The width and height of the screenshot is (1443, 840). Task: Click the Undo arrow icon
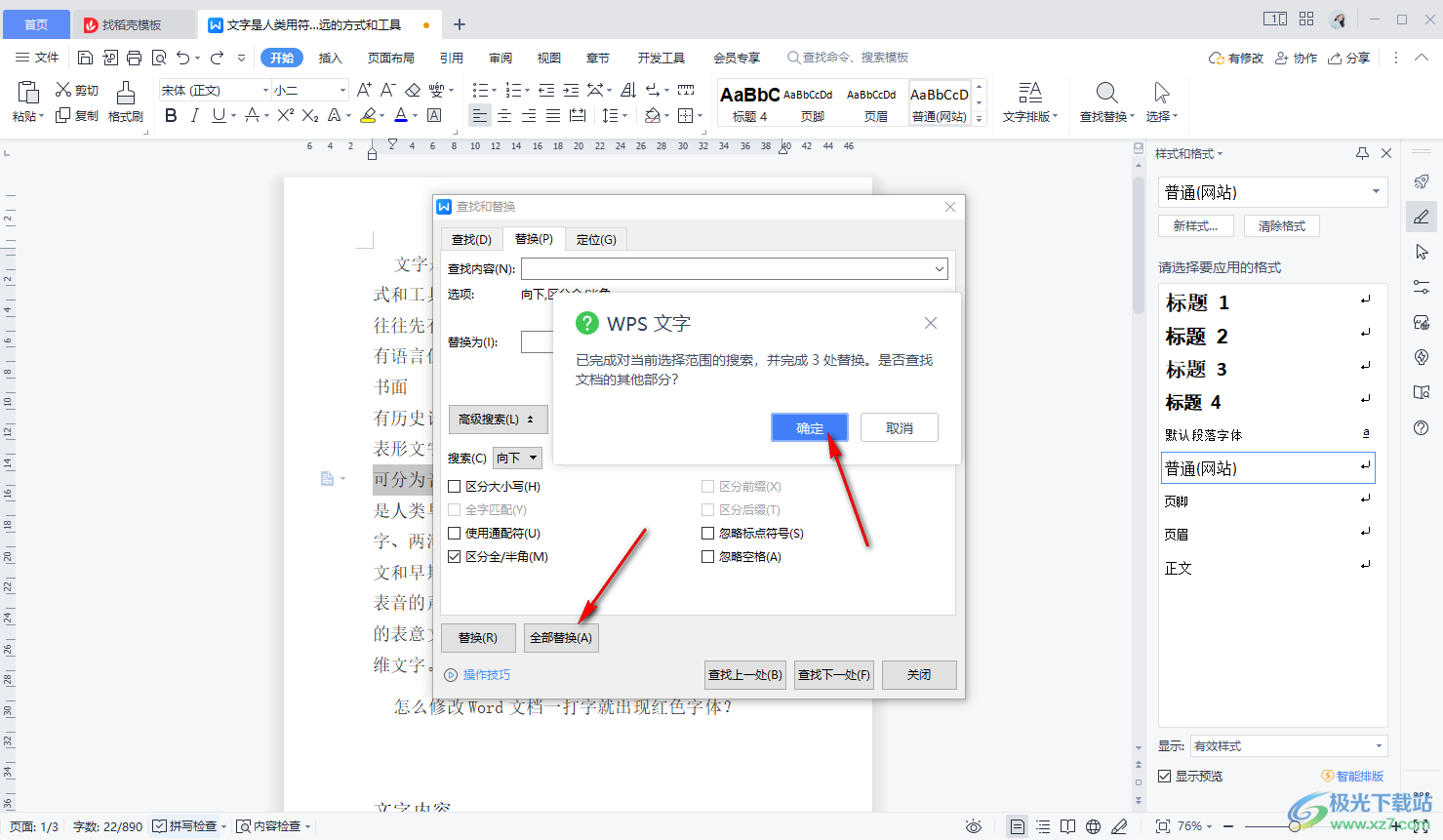point(182,58)
